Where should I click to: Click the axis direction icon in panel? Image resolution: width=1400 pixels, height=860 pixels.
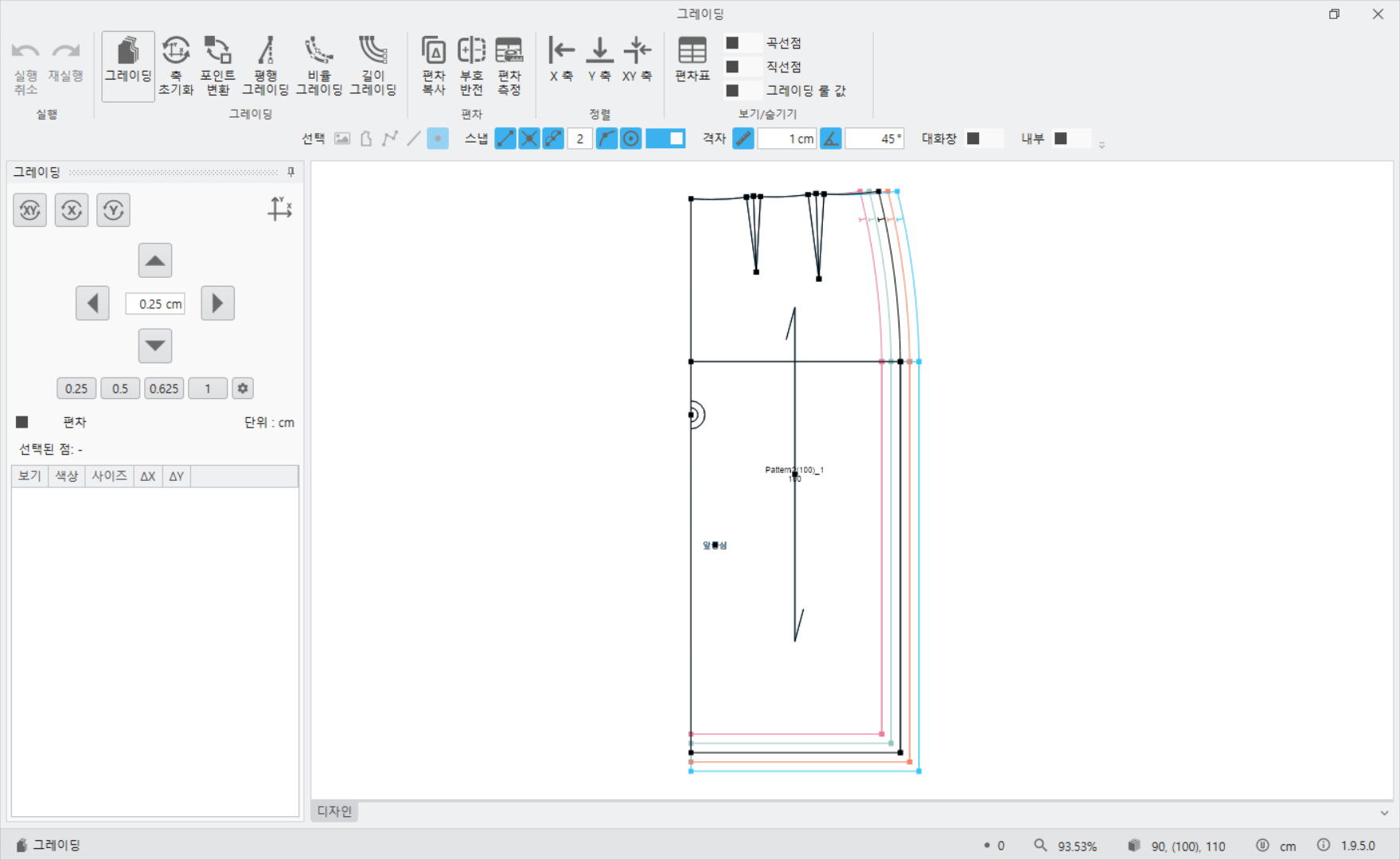tap(279, 209)
